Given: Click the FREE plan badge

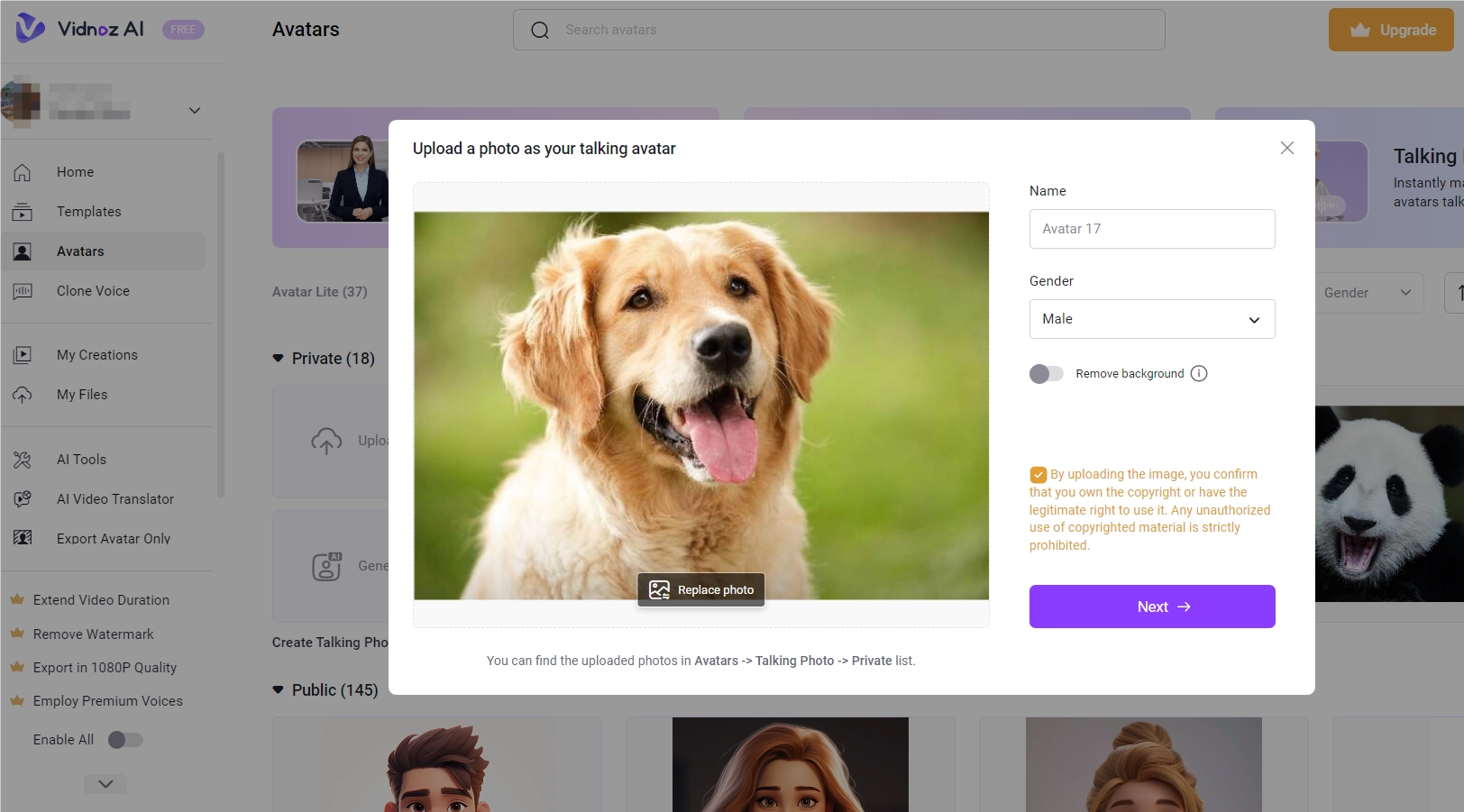Looking at the screenshot, I should (x=183, y=30).
